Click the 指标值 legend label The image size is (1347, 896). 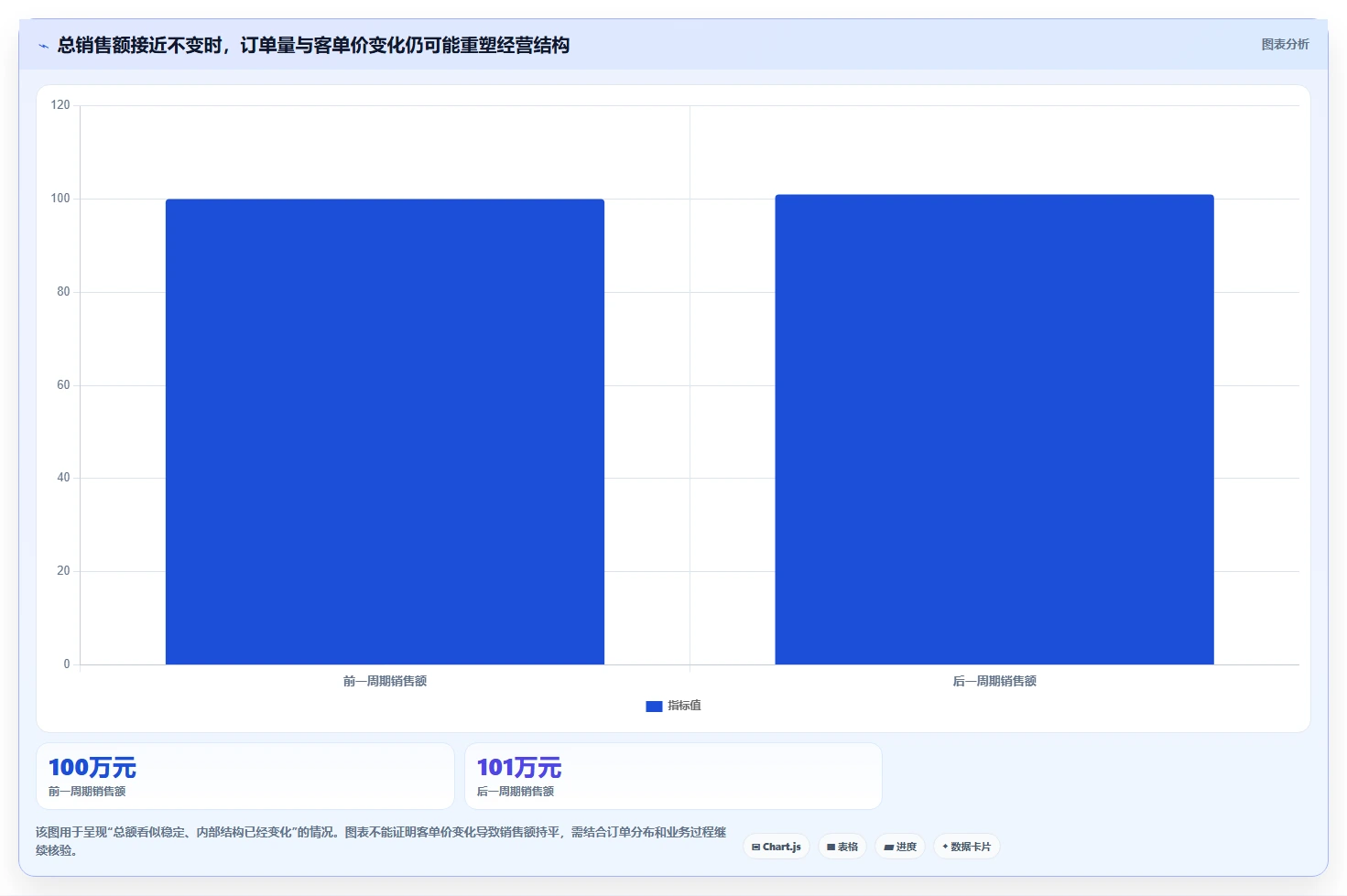(x=684, y=706)
